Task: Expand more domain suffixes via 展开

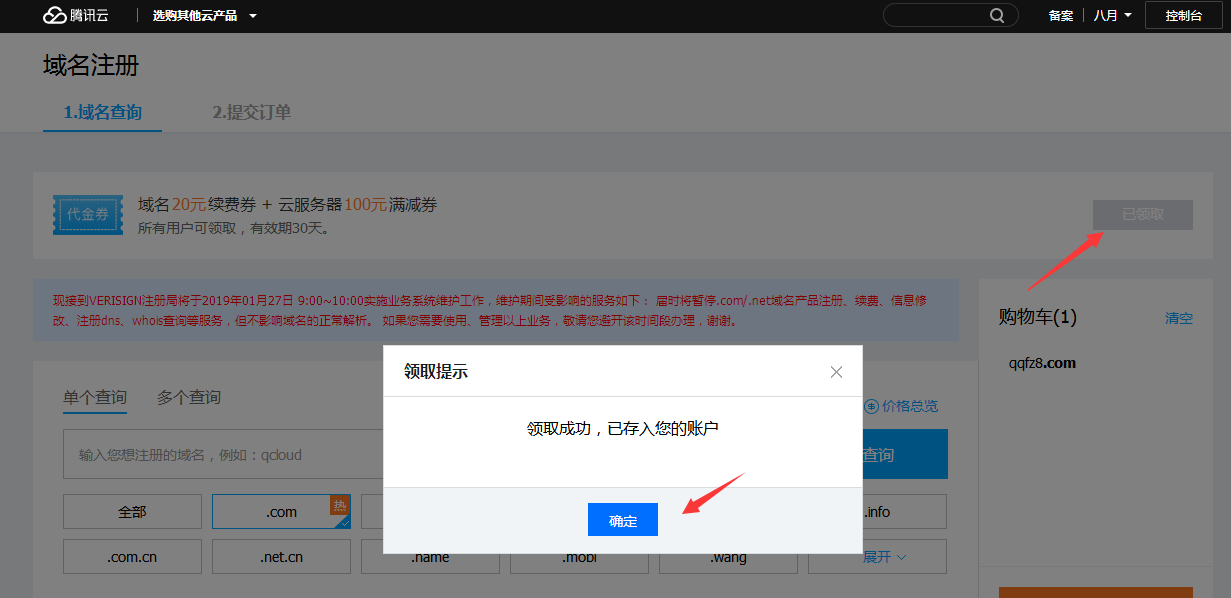Action: (x=883, y=557)
